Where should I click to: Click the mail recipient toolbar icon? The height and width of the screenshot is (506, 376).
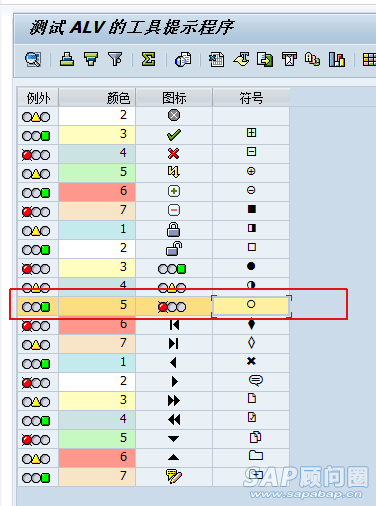coord(289,60)
